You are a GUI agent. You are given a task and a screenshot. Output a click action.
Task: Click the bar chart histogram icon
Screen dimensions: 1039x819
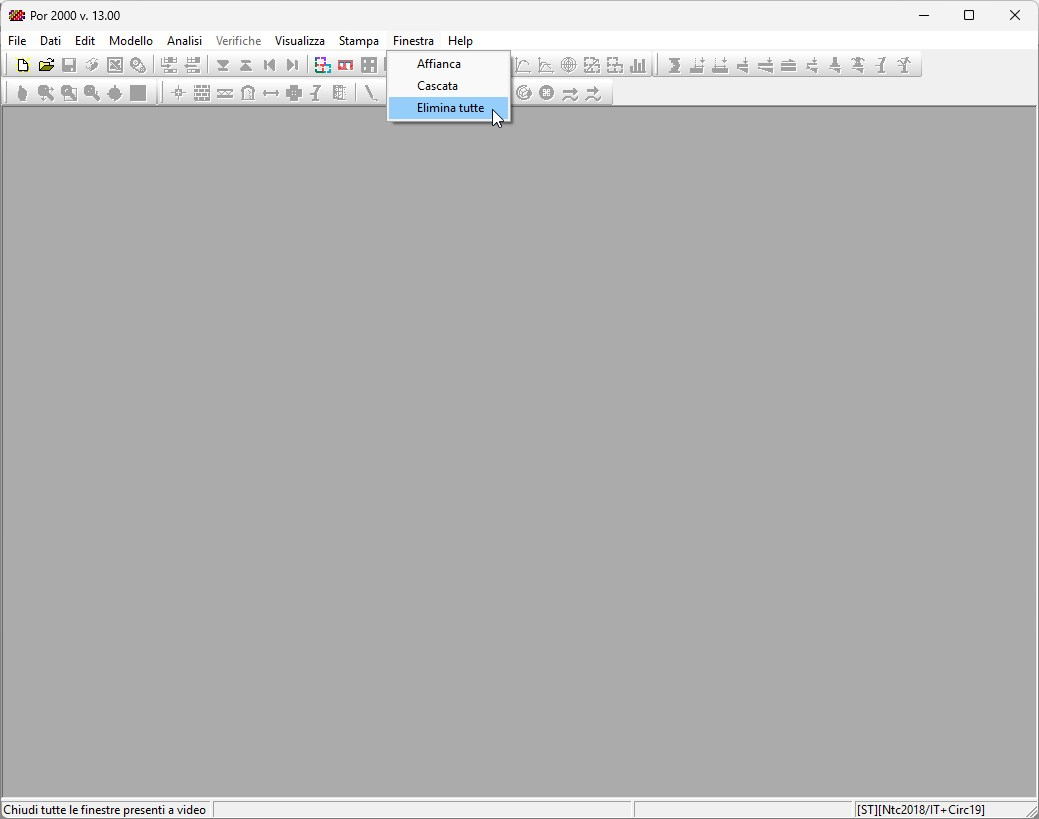click(638, 66)
